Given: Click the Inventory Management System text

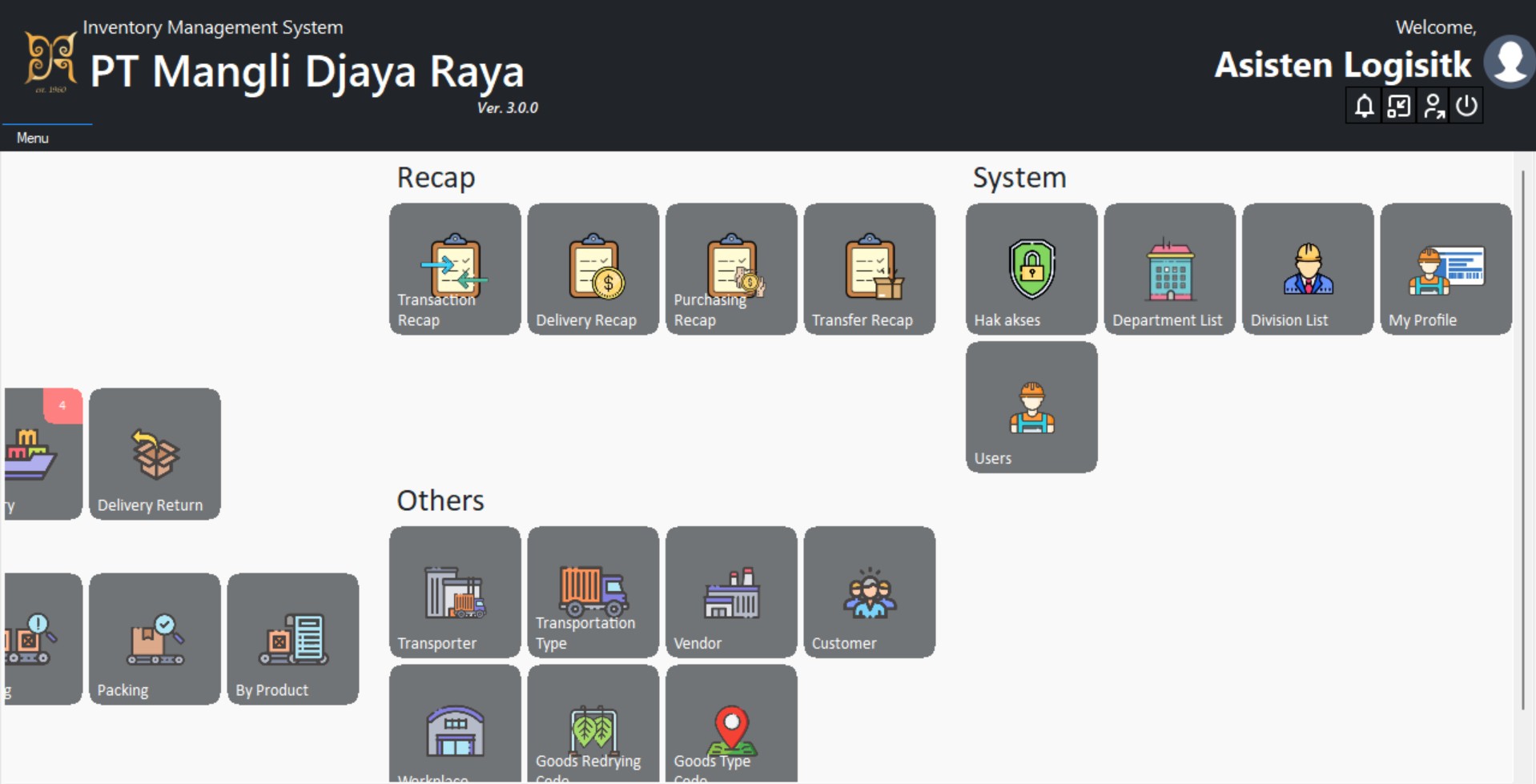Looking at the screenshot, I should (x=213, y=27).
